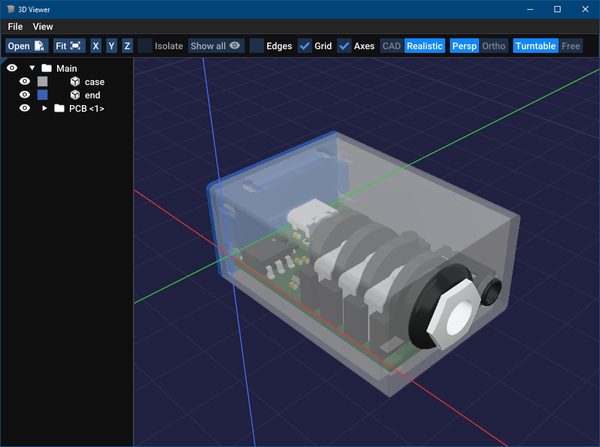The image size is (600, 447).
Task: Close the 3D Viewer window
Action: click(x=585, y=9)
